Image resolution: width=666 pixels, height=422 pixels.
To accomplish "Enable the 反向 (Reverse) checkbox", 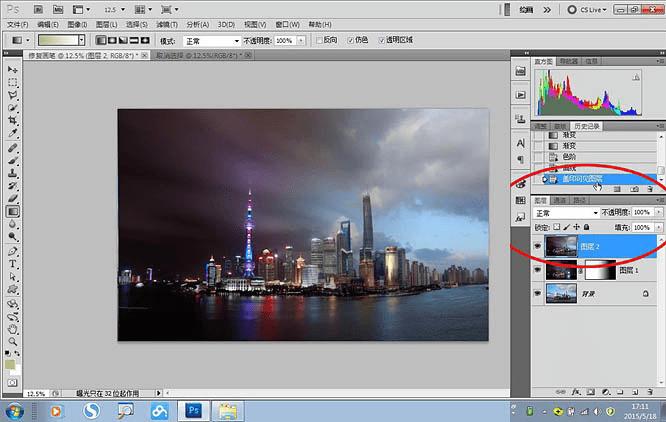I will tap(319, 40).
